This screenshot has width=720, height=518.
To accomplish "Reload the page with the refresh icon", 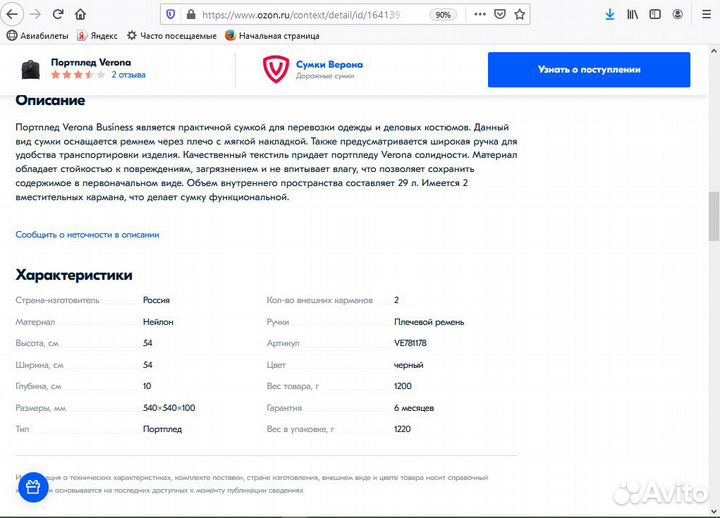I will [58, 15].
